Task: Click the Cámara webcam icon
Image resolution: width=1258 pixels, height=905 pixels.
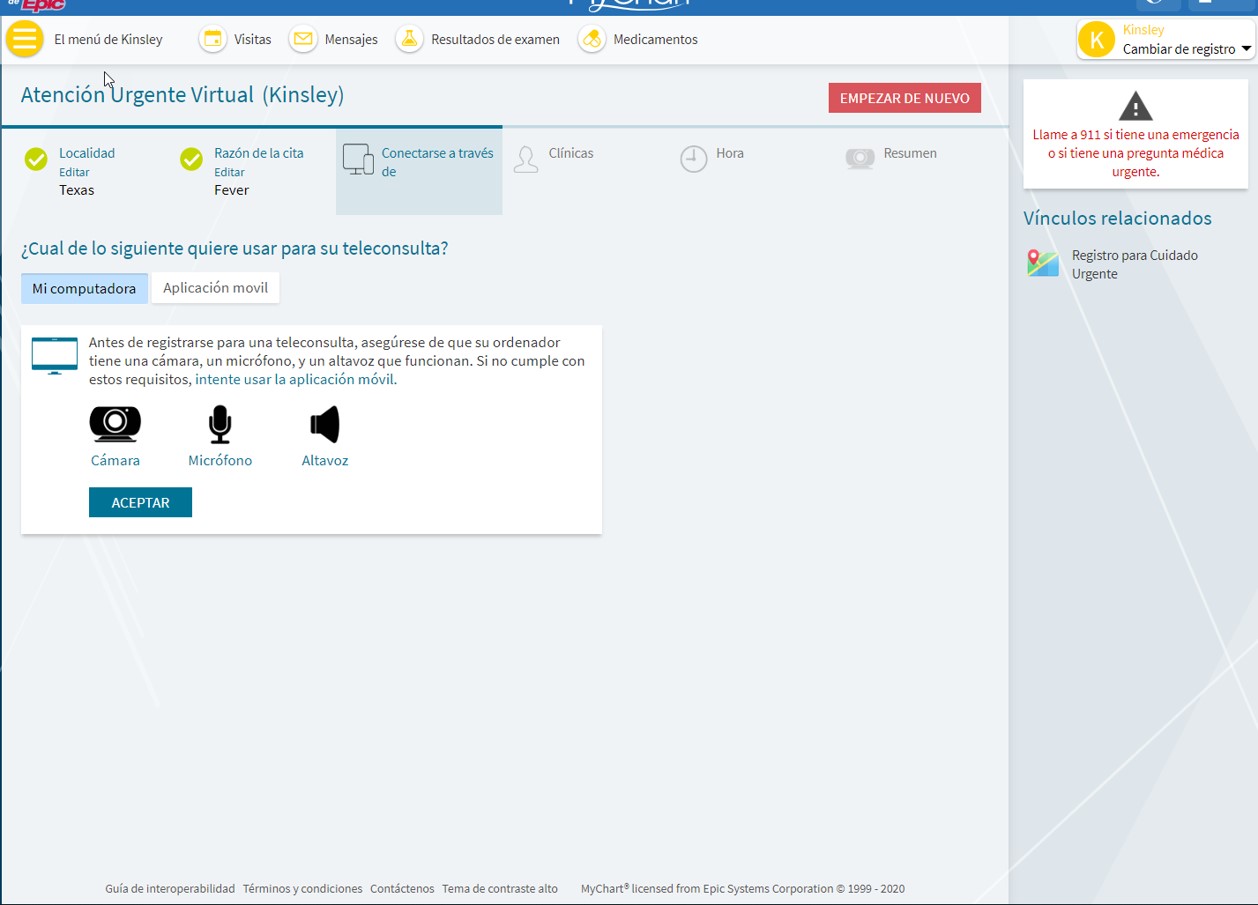Action: pos(115,425)
